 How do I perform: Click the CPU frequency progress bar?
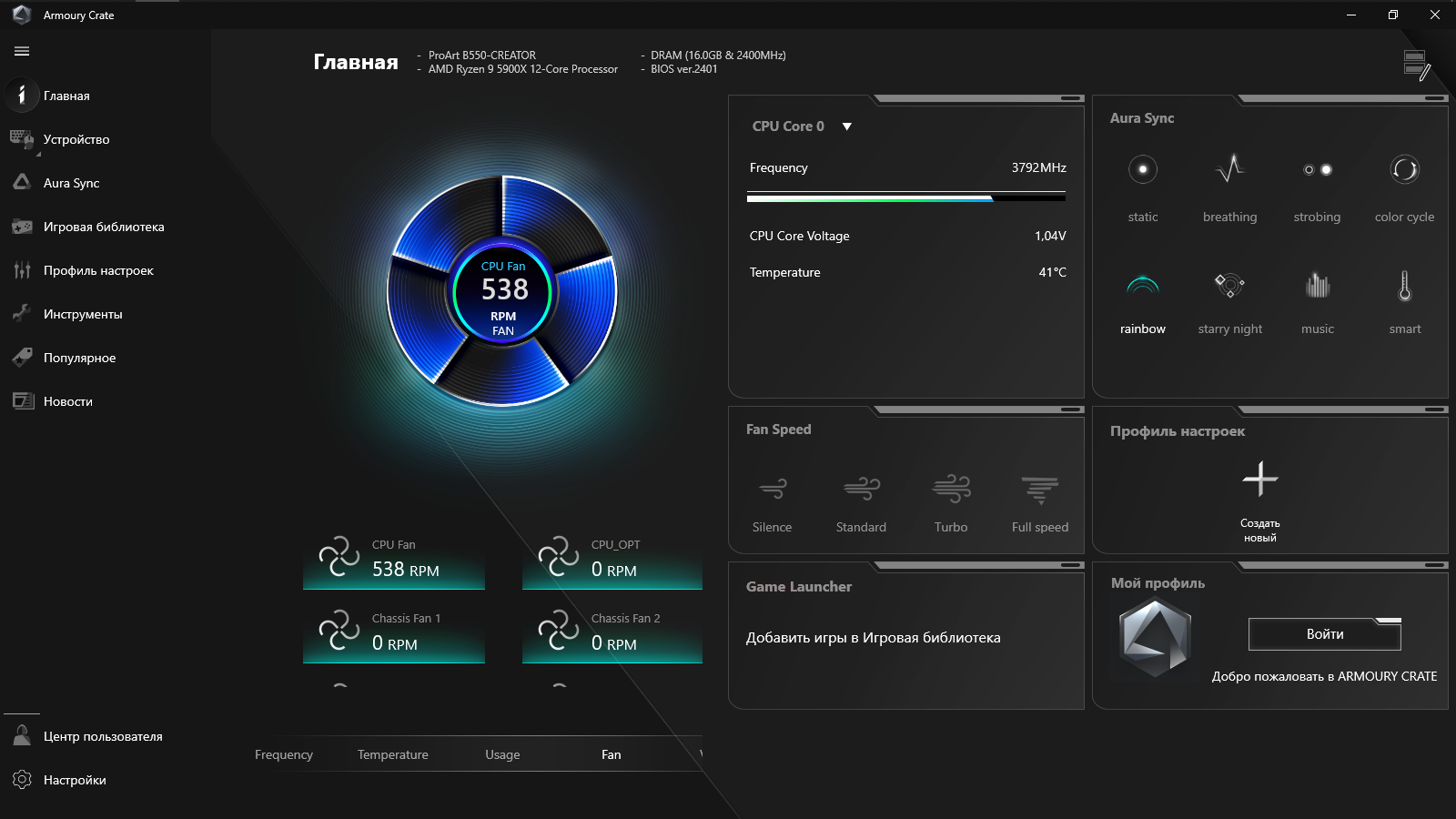point(906,196)
